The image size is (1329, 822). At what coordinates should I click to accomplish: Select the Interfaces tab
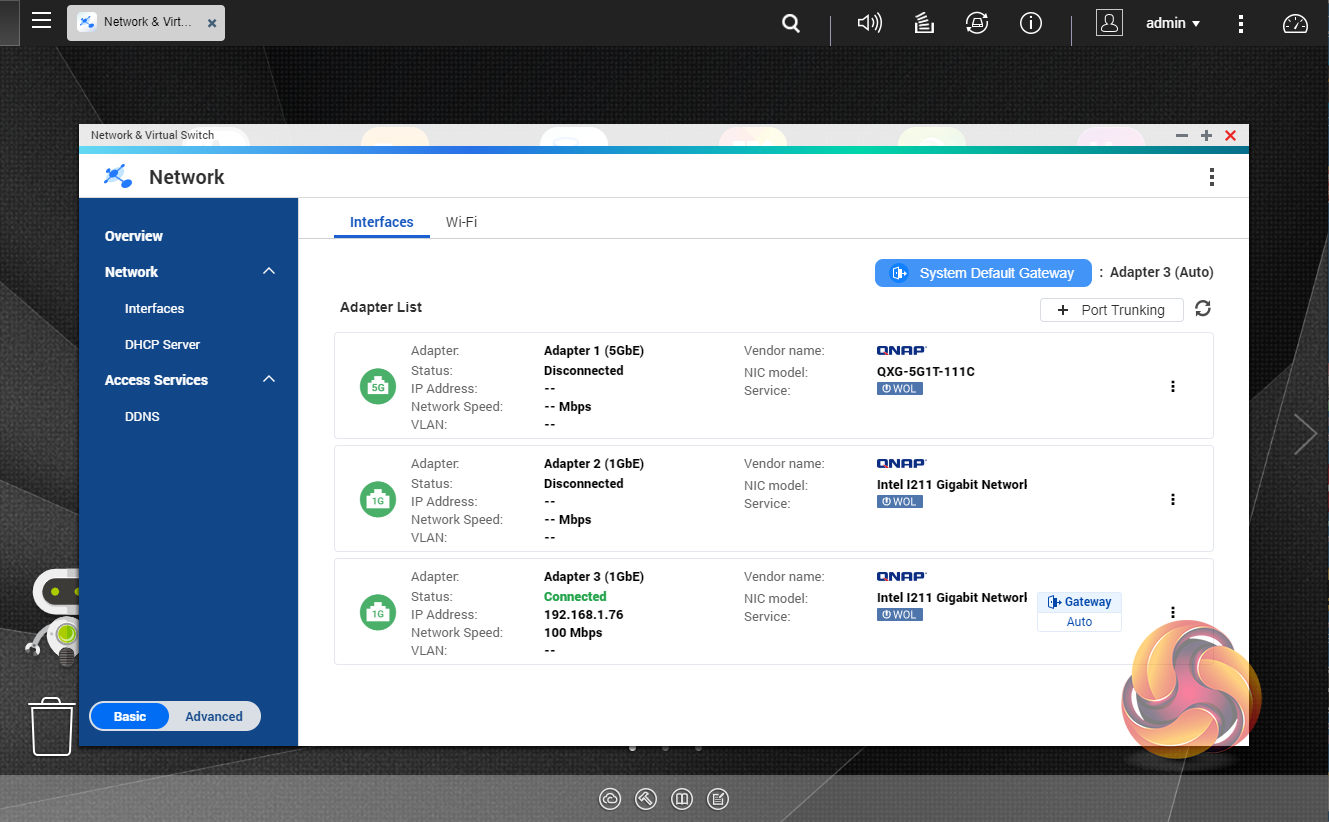(x=381, y=222)
